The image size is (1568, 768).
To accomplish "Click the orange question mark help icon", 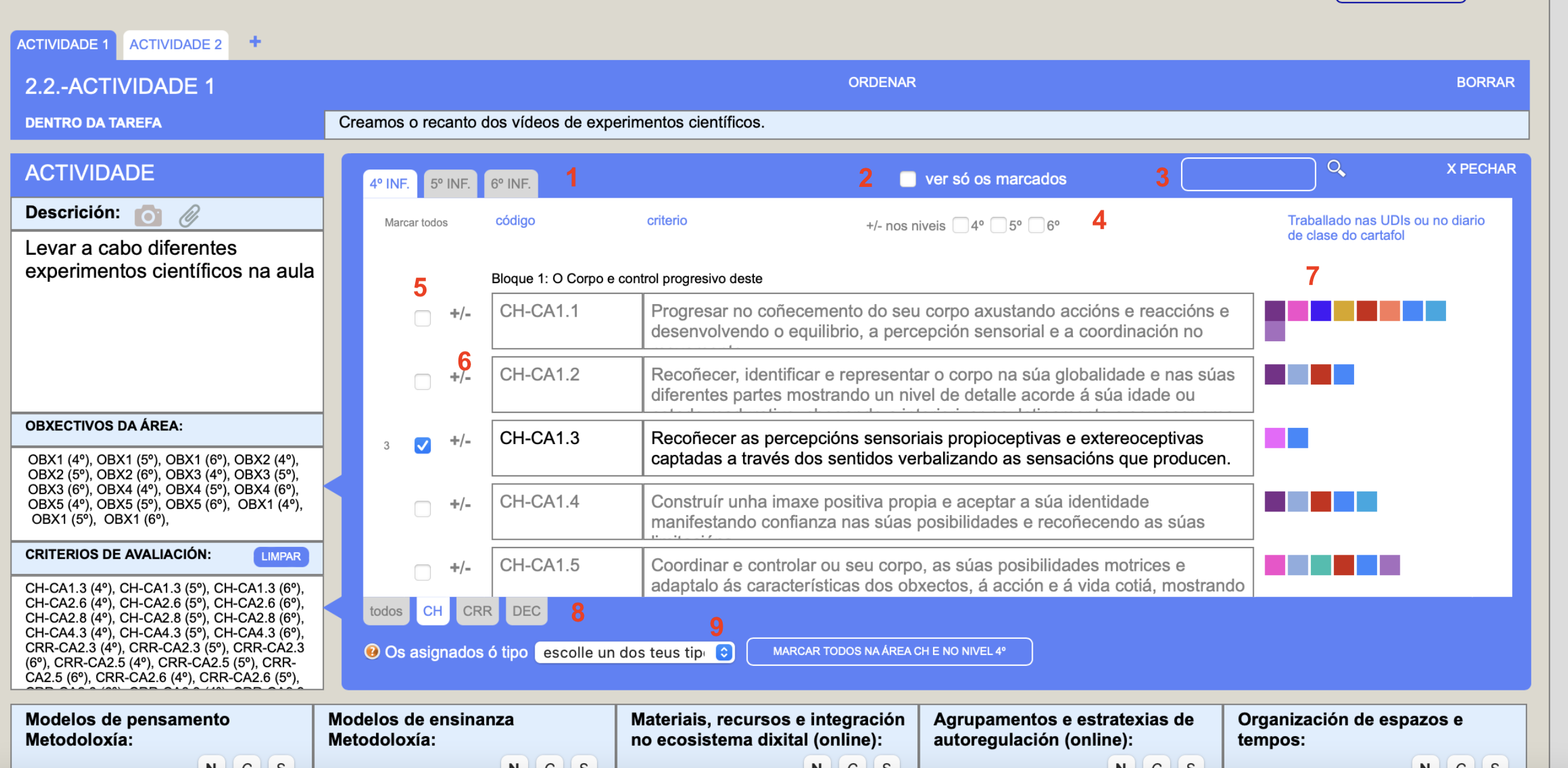I will click(x=371, y=651).
